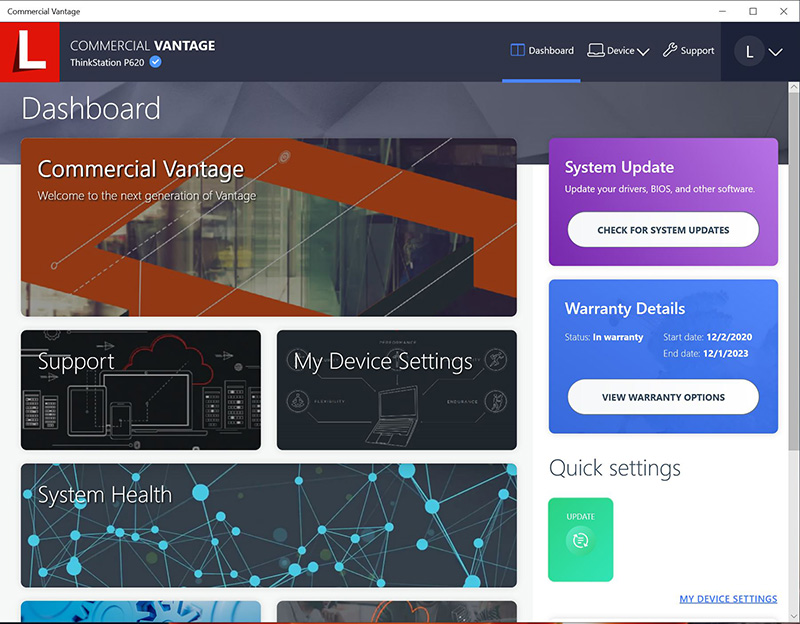Click the Dashboard panel icon in navigation

[x=517, y=50]
